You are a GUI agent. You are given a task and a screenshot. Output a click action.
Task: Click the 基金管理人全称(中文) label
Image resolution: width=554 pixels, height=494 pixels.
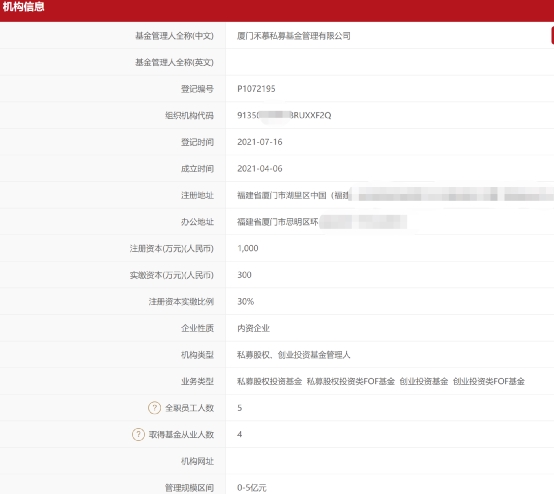click(175, 36)
